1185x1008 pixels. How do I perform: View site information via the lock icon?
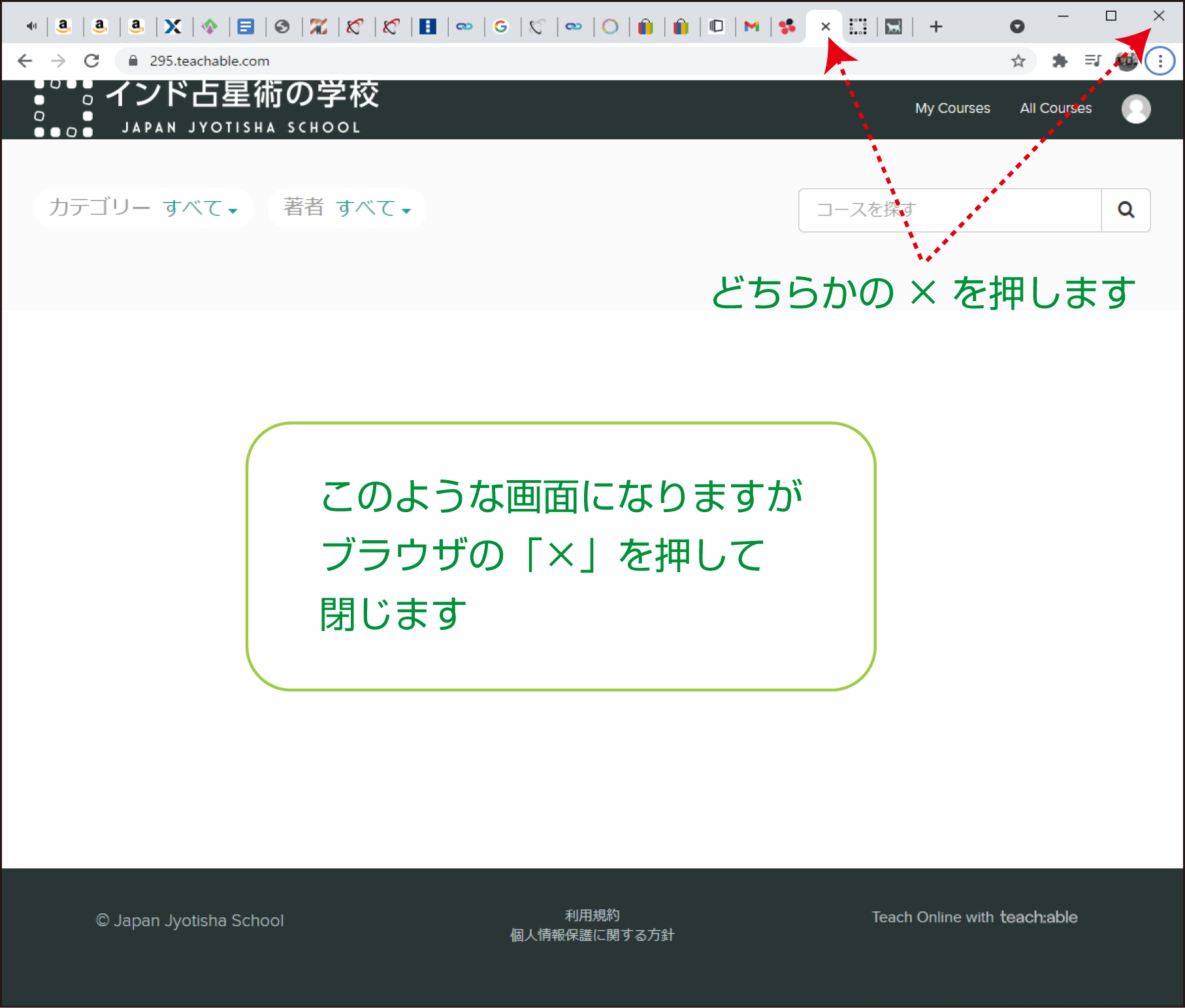pyautogui.click(x=133, y=61)
